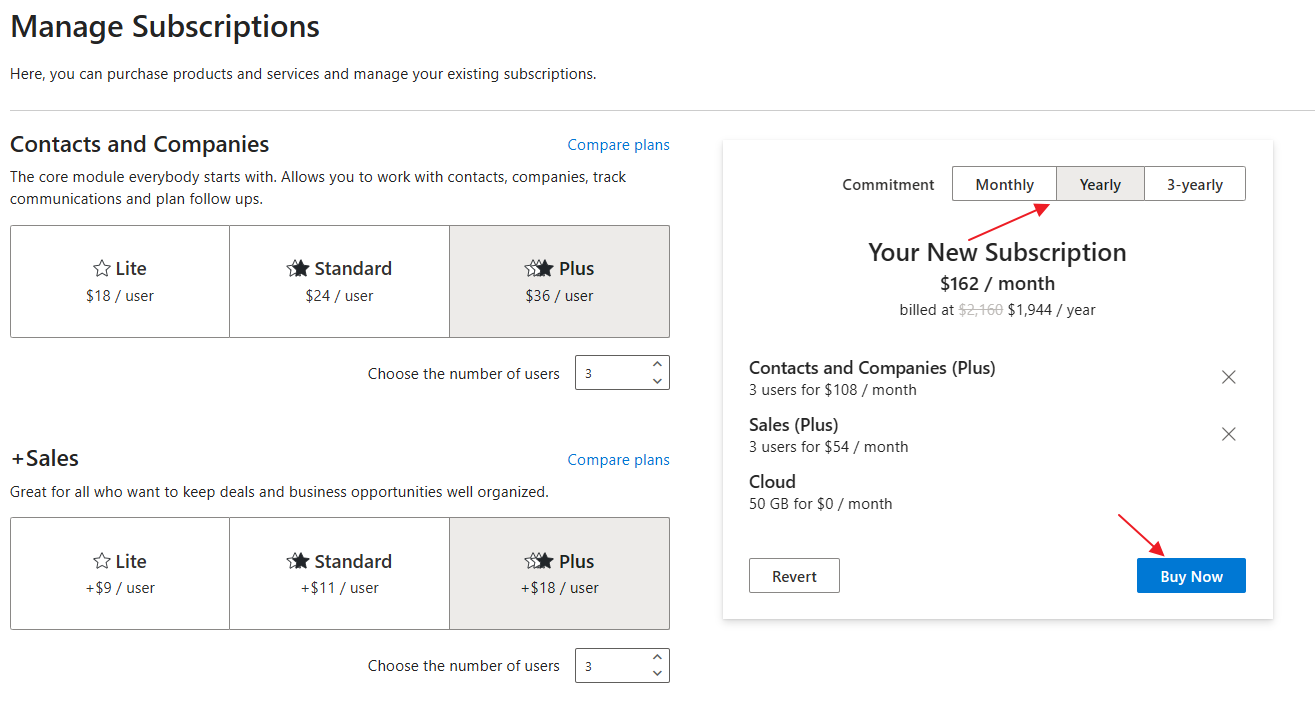This screenshot has width=1315, height=715.
Task: Select Monthly commitment option
Action: pyautogui.click(x=1004, y=184)
